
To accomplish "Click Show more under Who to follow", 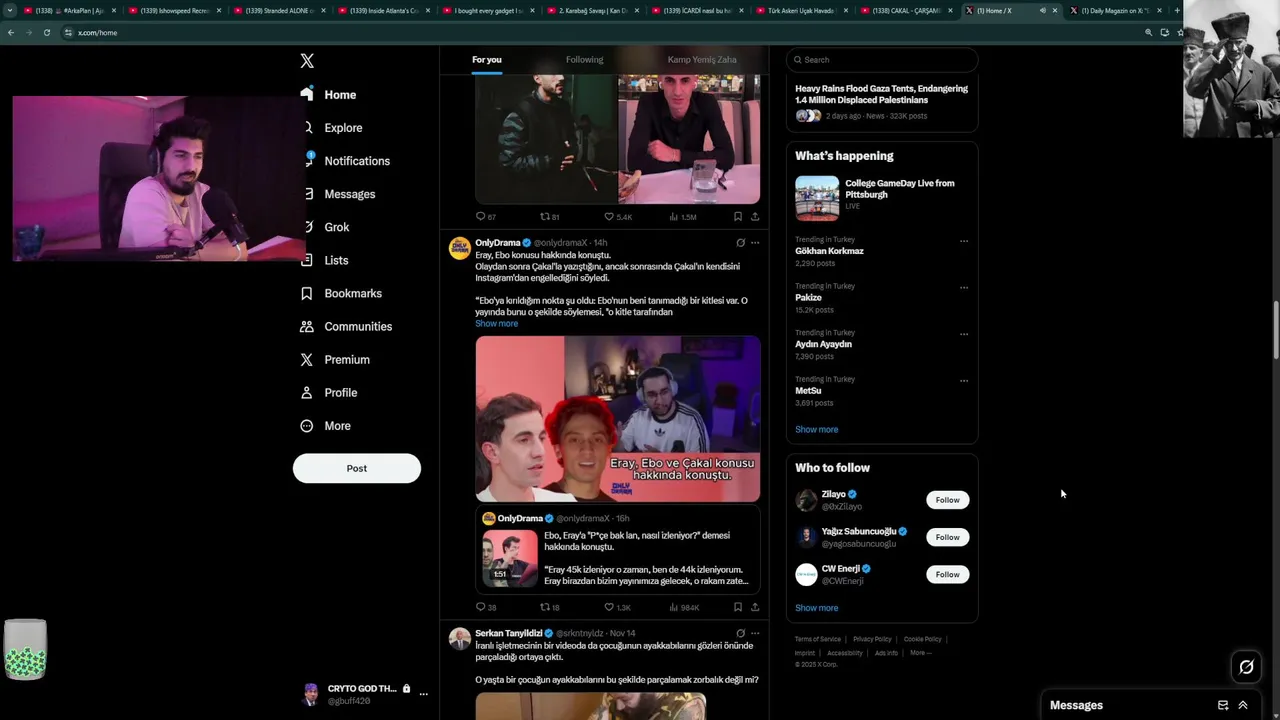I will (x=817, y=608).
